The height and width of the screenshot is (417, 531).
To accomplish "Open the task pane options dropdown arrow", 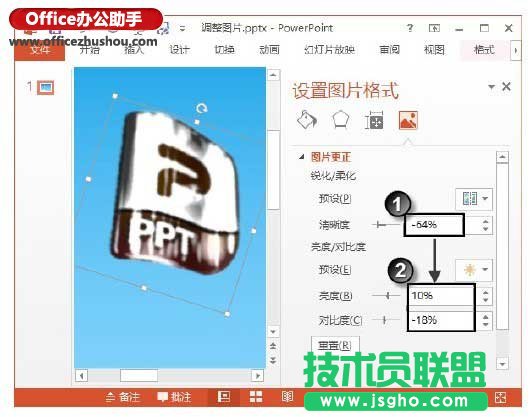I will (x=491, y=87).
